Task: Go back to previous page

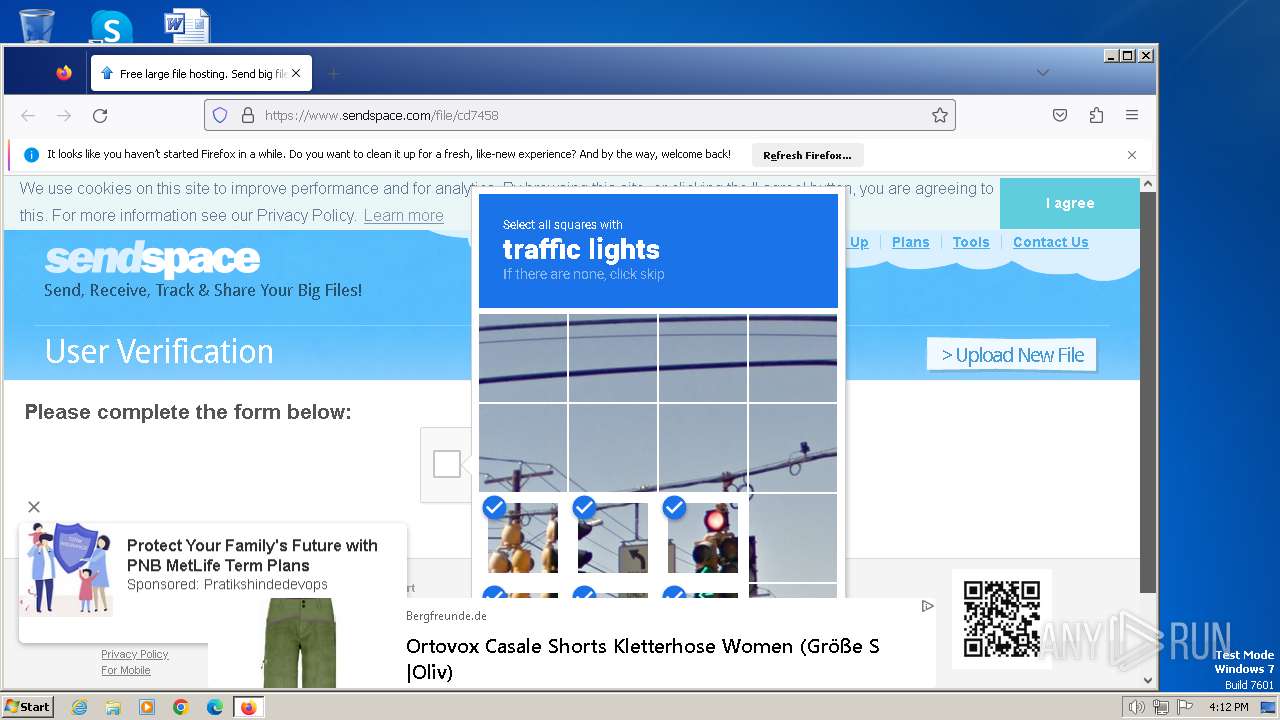Action: (28, 116)
